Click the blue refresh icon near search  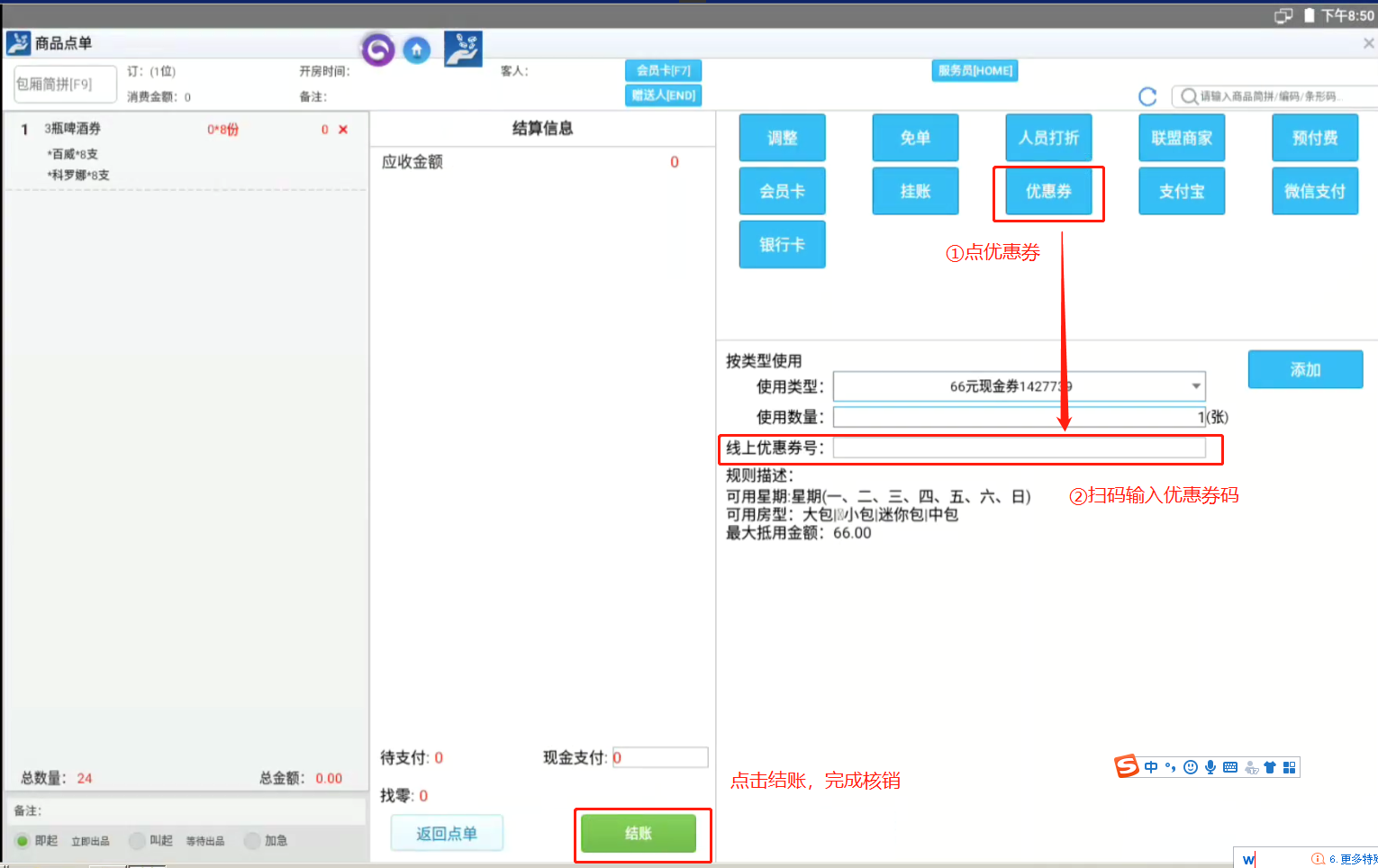(1147, 96)
